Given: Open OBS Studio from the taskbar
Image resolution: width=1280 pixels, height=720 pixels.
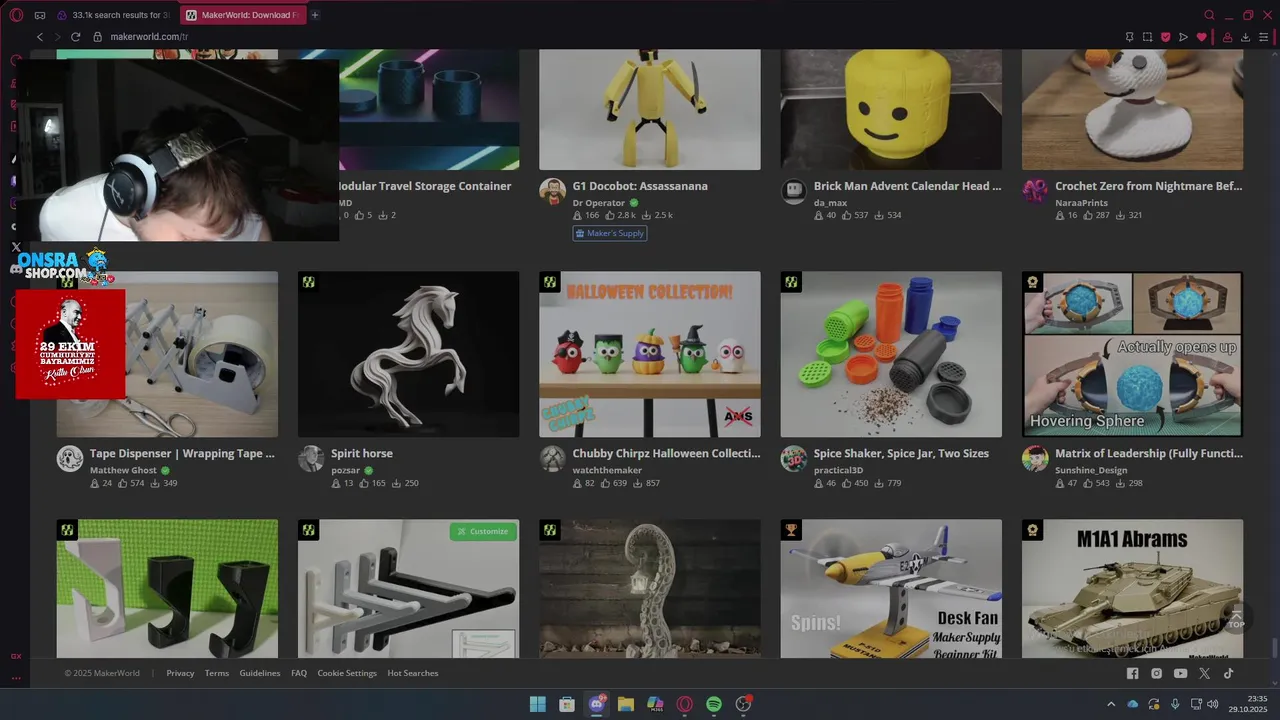Looking at the screenshot, I should point(743,704).
